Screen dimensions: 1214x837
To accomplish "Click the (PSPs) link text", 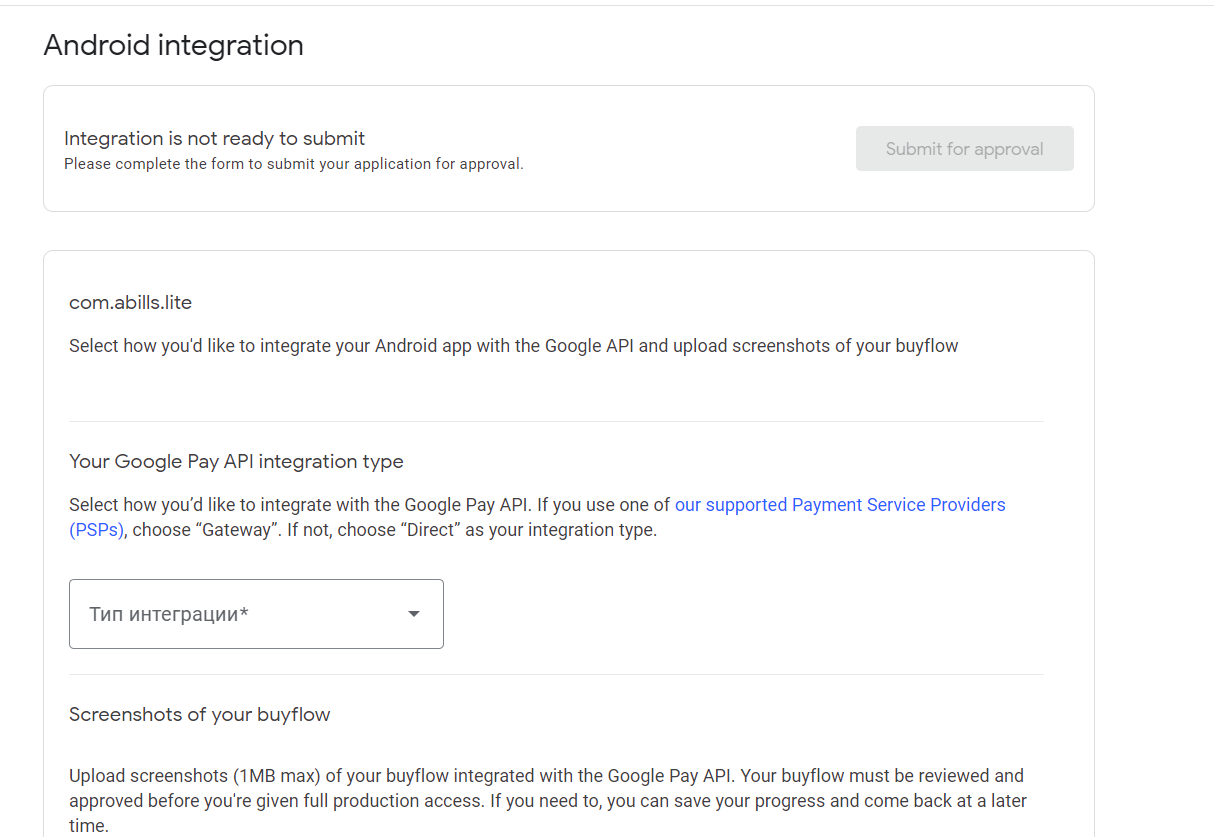I will 96,530.
